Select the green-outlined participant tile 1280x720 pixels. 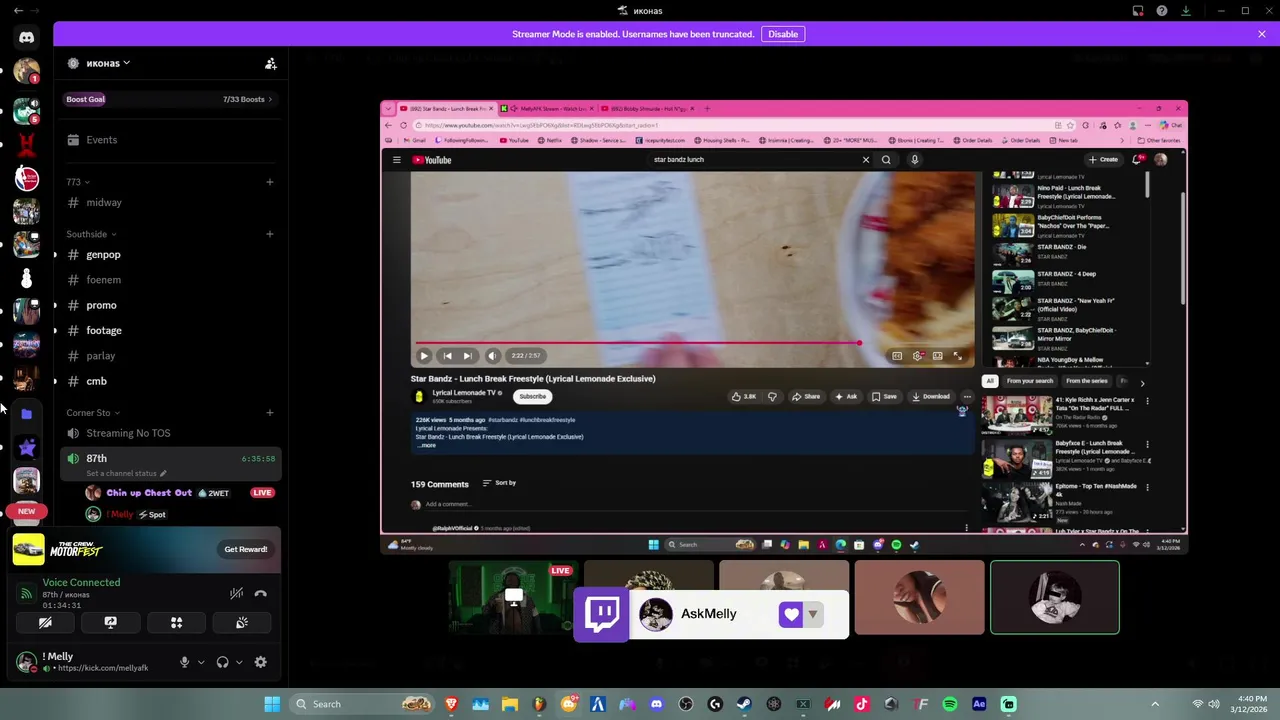point(1055,597)
